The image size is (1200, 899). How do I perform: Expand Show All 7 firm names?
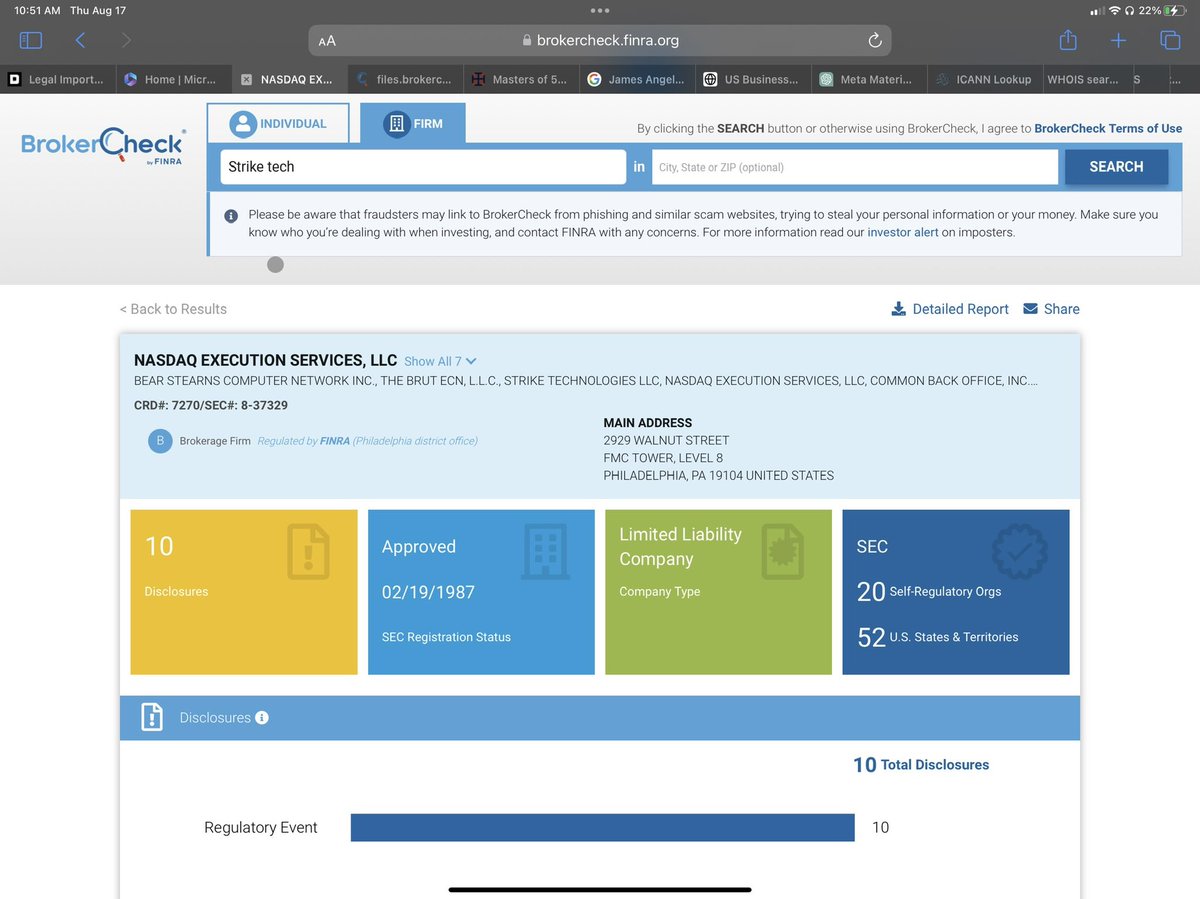pyautogui.click(x=440, y=361)
